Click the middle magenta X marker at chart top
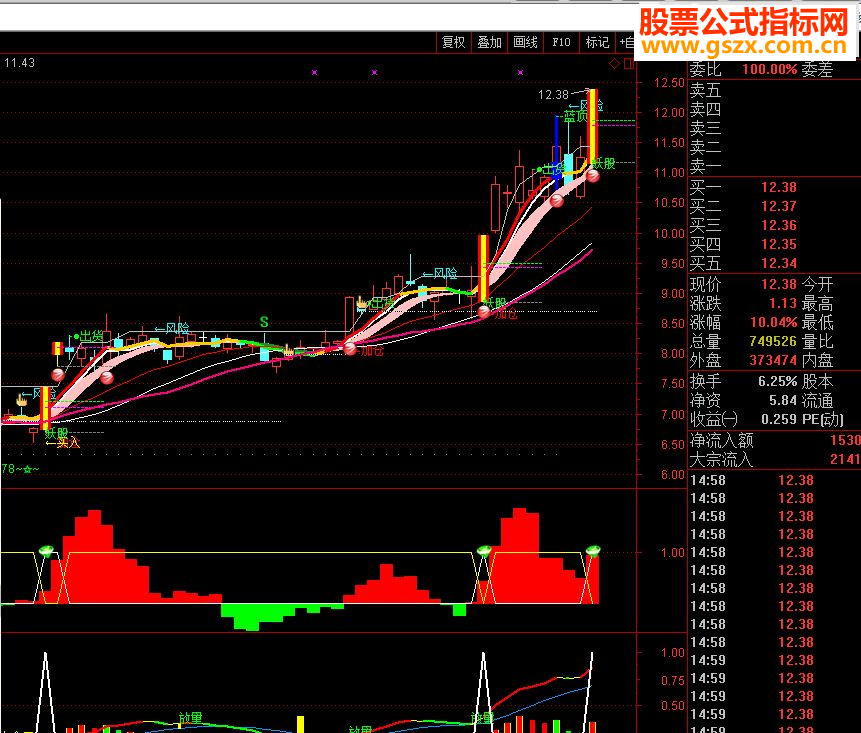The image size is (861, 733). pyautogui.click(x=374, y=72)
